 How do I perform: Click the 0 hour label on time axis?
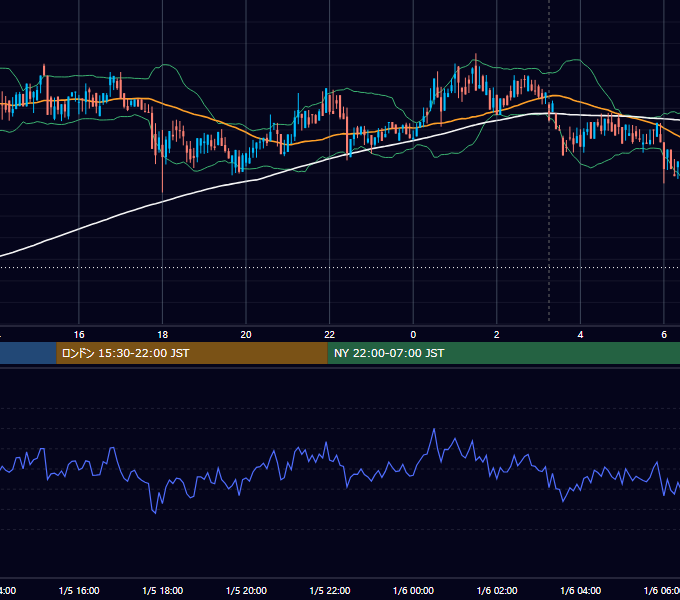(413, 335)
